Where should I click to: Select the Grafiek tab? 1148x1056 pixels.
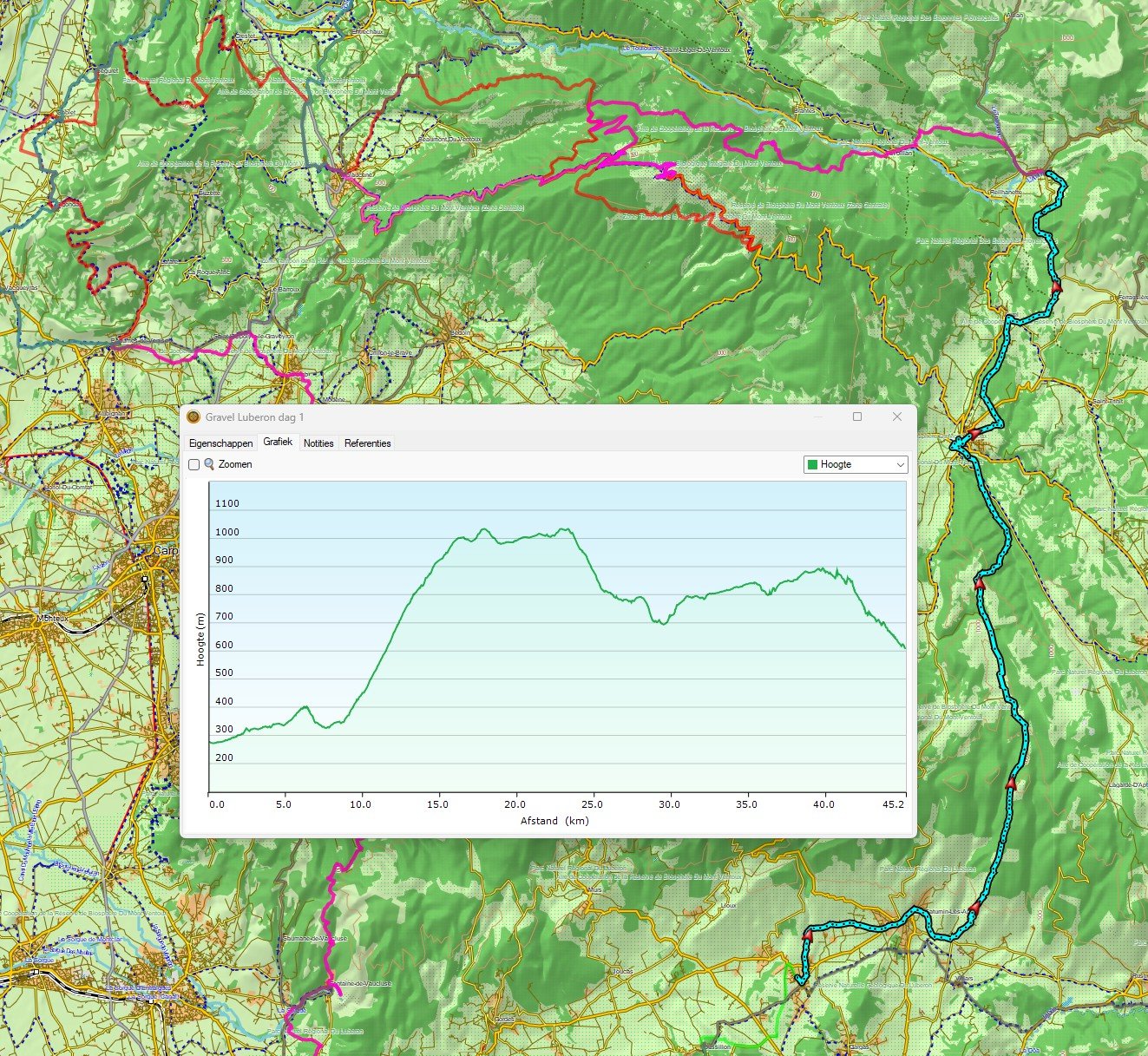(x=278, y=443)
